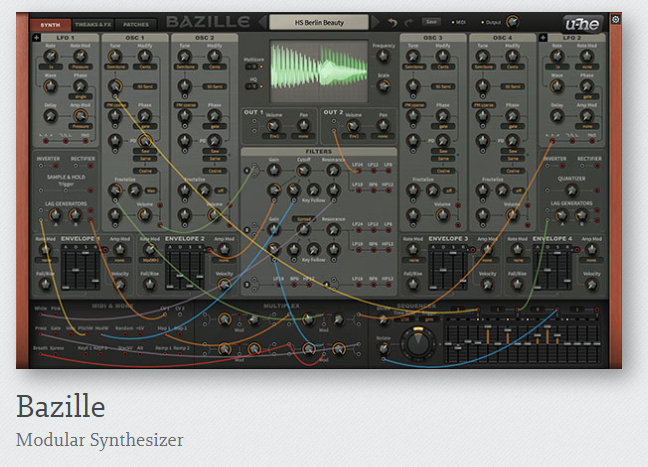
Task: Click the Filter 1 Cutoff knob
Action: tap(303, 170)
